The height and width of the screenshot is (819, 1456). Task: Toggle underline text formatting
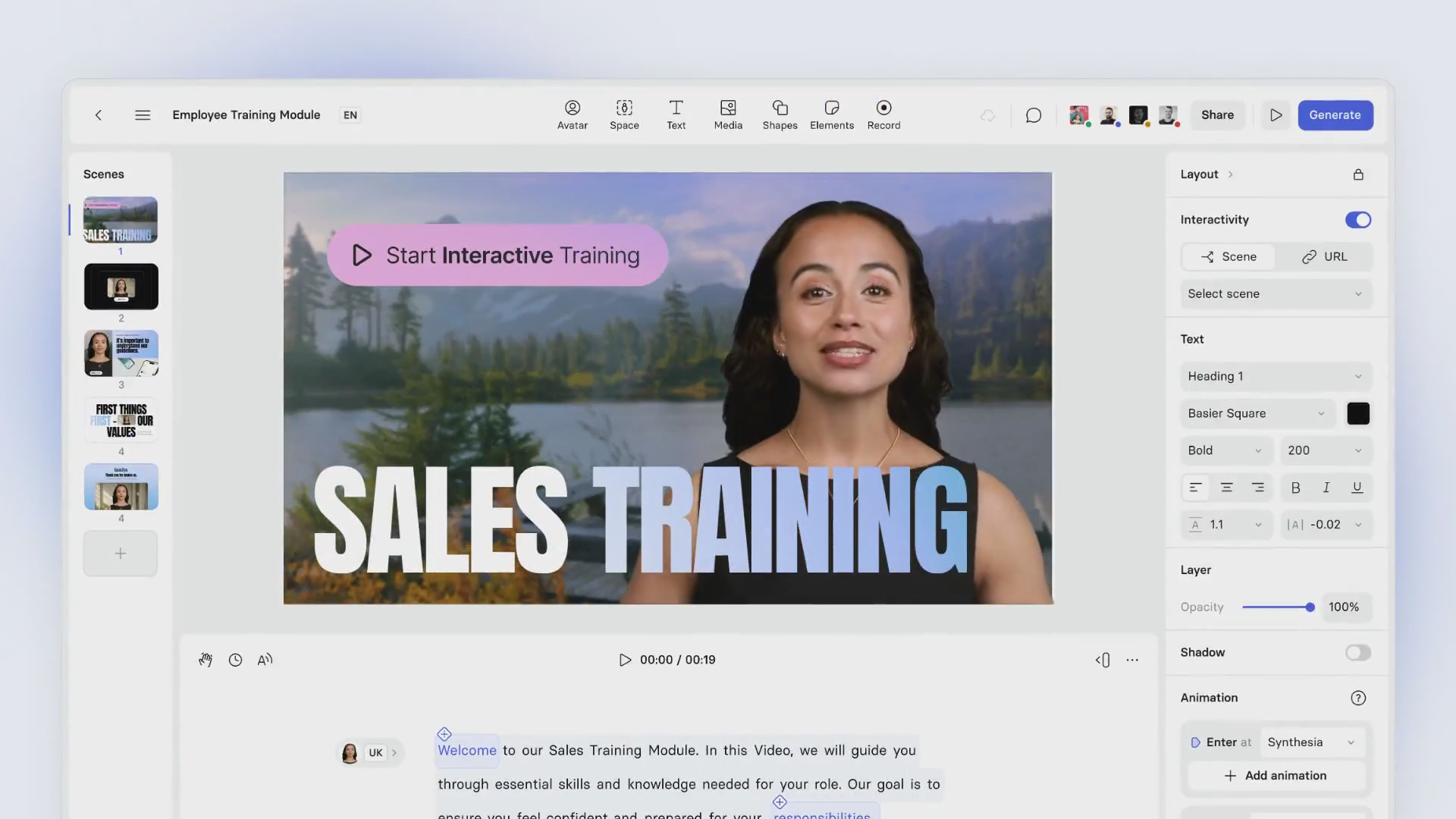1357,488
